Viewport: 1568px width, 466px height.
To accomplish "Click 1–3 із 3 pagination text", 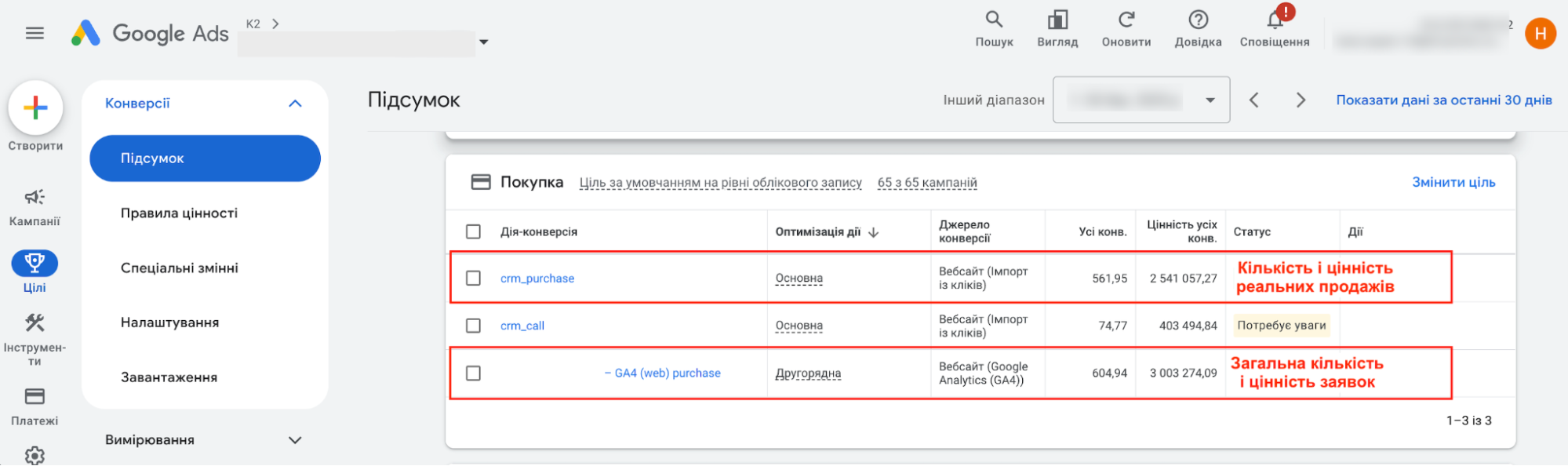I will [1468, 421].
